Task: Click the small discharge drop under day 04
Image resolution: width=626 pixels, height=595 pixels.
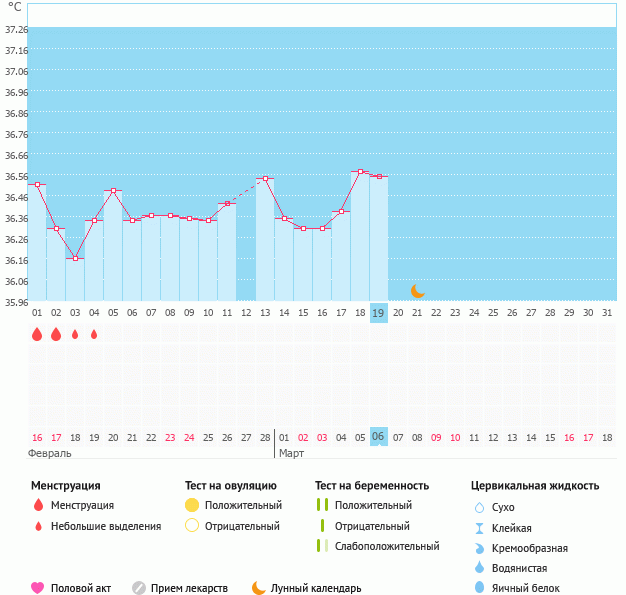Action: click(94, 335)
